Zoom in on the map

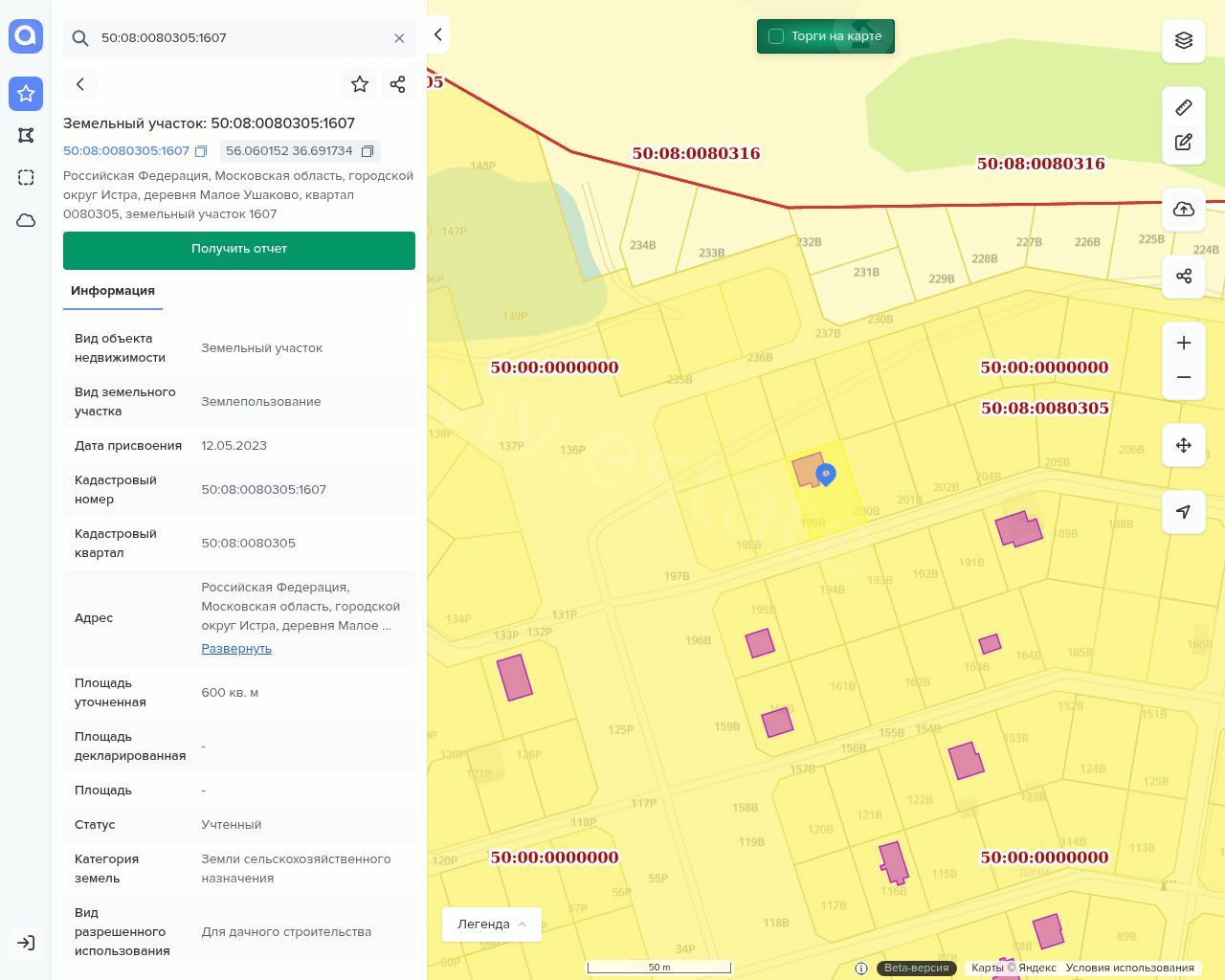[1184, 343]
